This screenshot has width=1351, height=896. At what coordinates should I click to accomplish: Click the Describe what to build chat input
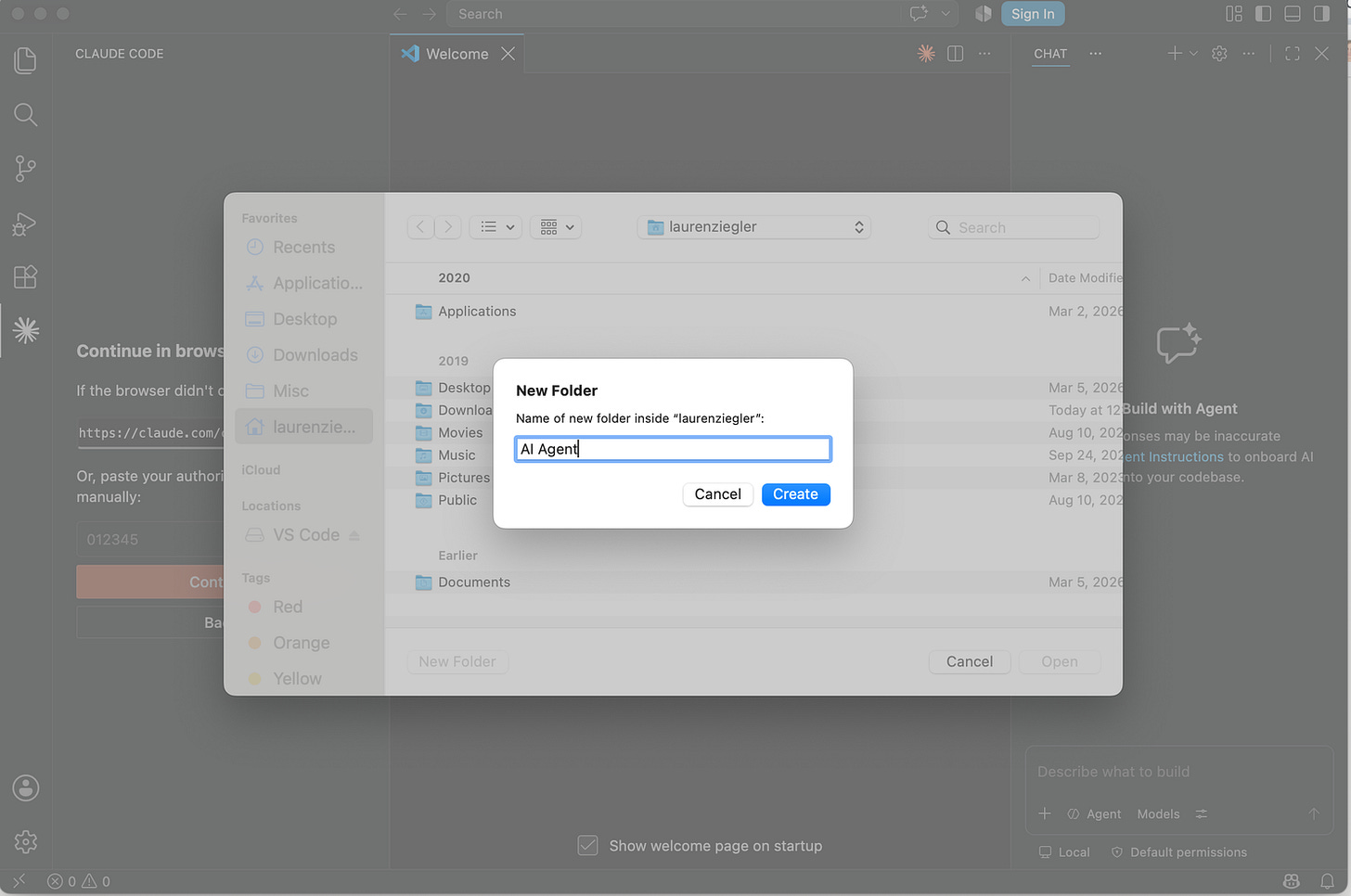1179,772
